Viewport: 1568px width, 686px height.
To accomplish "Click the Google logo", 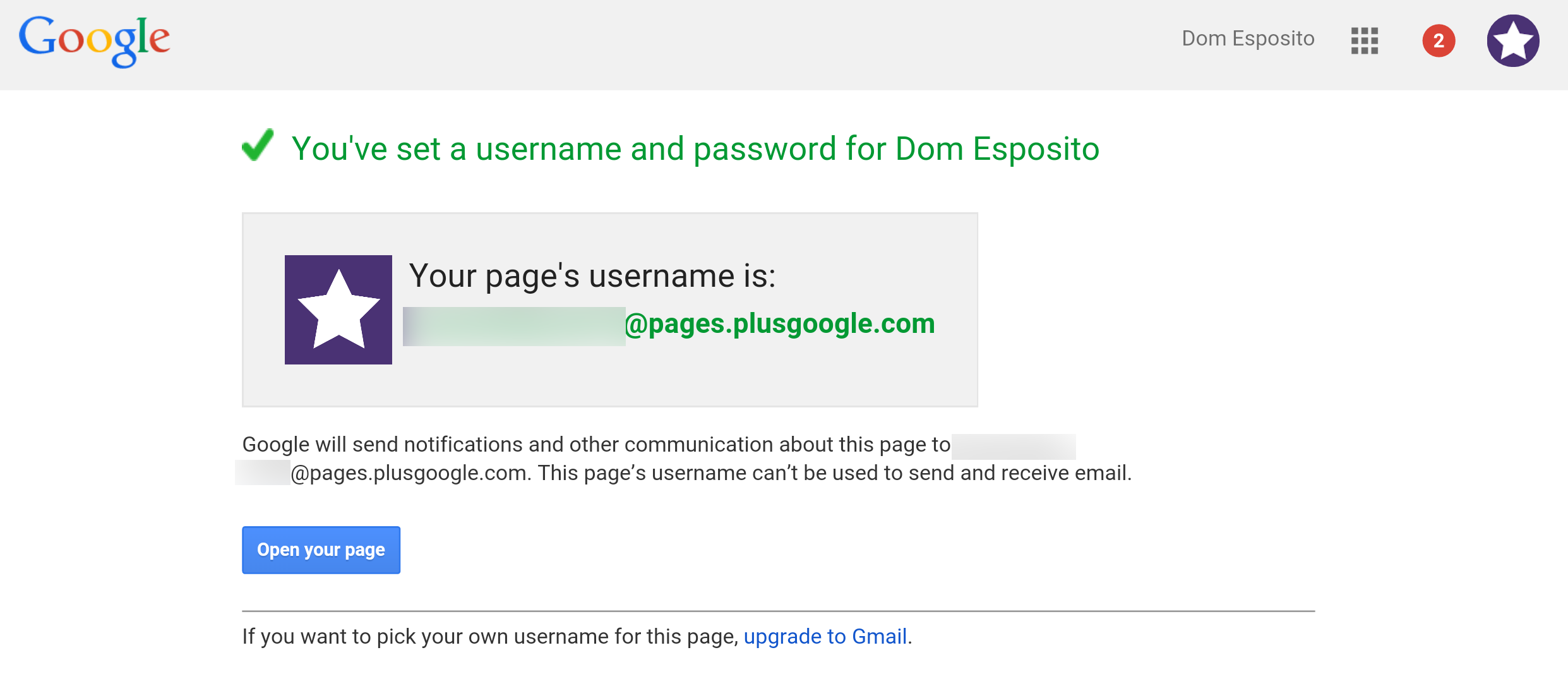I will 94,41.
